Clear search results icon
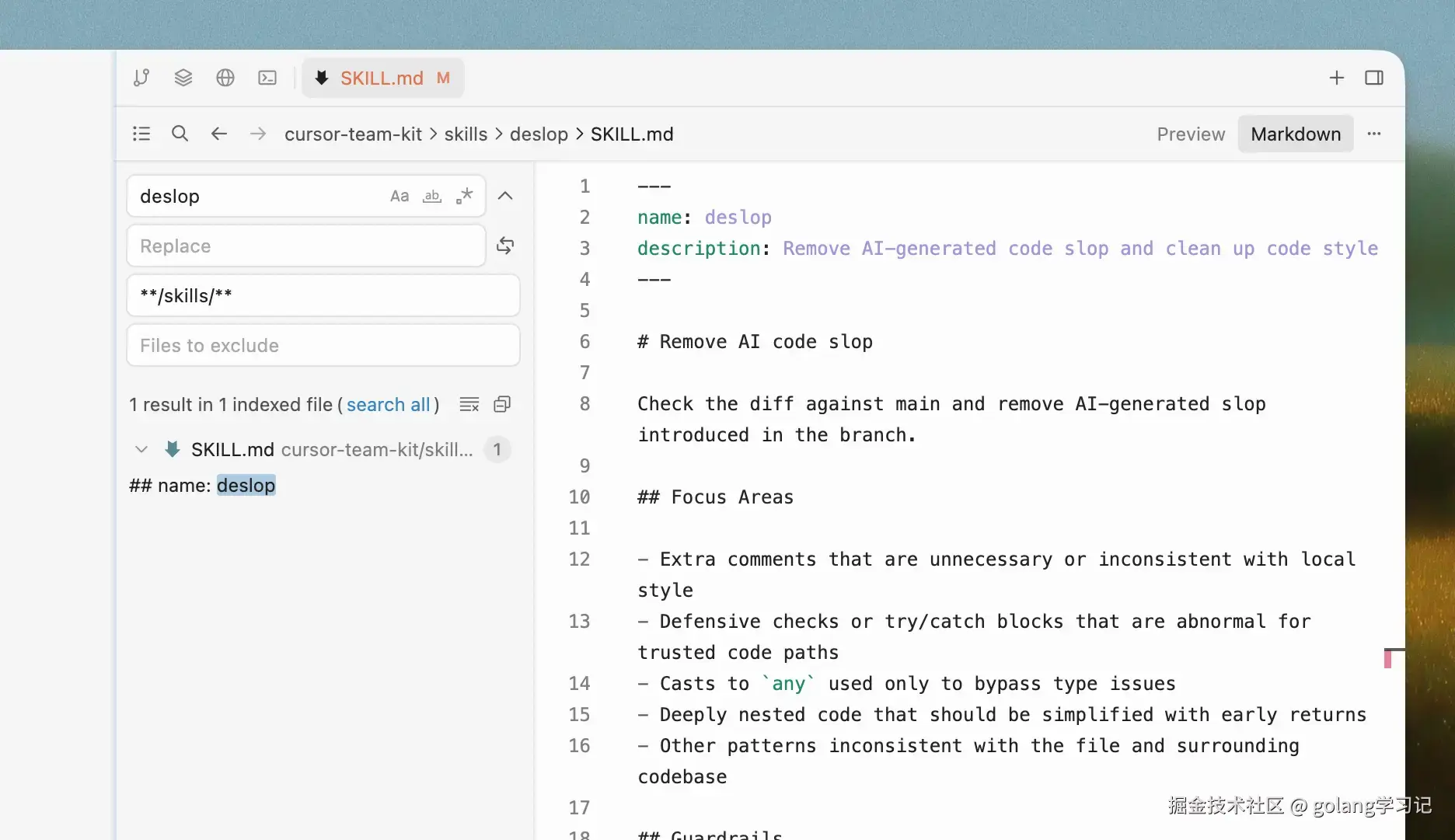The width and height of the screenshot is (1455, 840). point(469,404)
